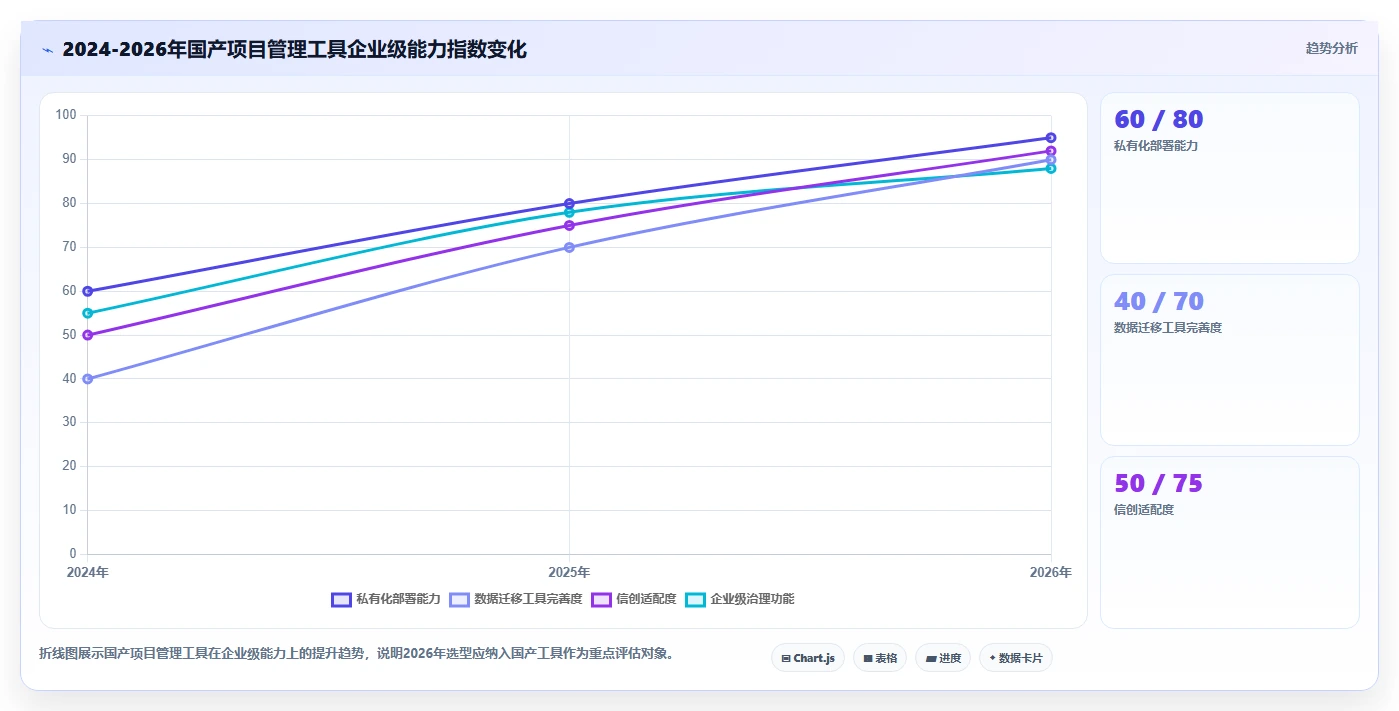Select the 私有化部署能力 2024 data point at 60
The height and width of the screenshot is (711, 1399).
tap(88, 291)
